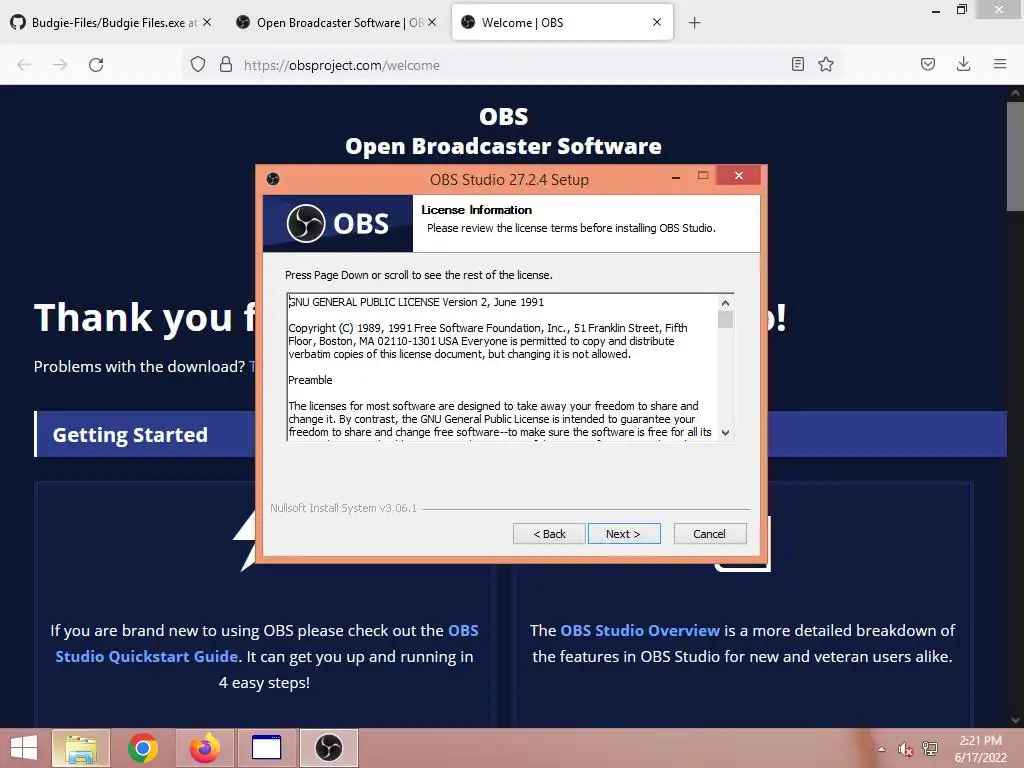Open tracking protection shield icon
This screenshot has width=1024, height=768.
pos(198,64)
